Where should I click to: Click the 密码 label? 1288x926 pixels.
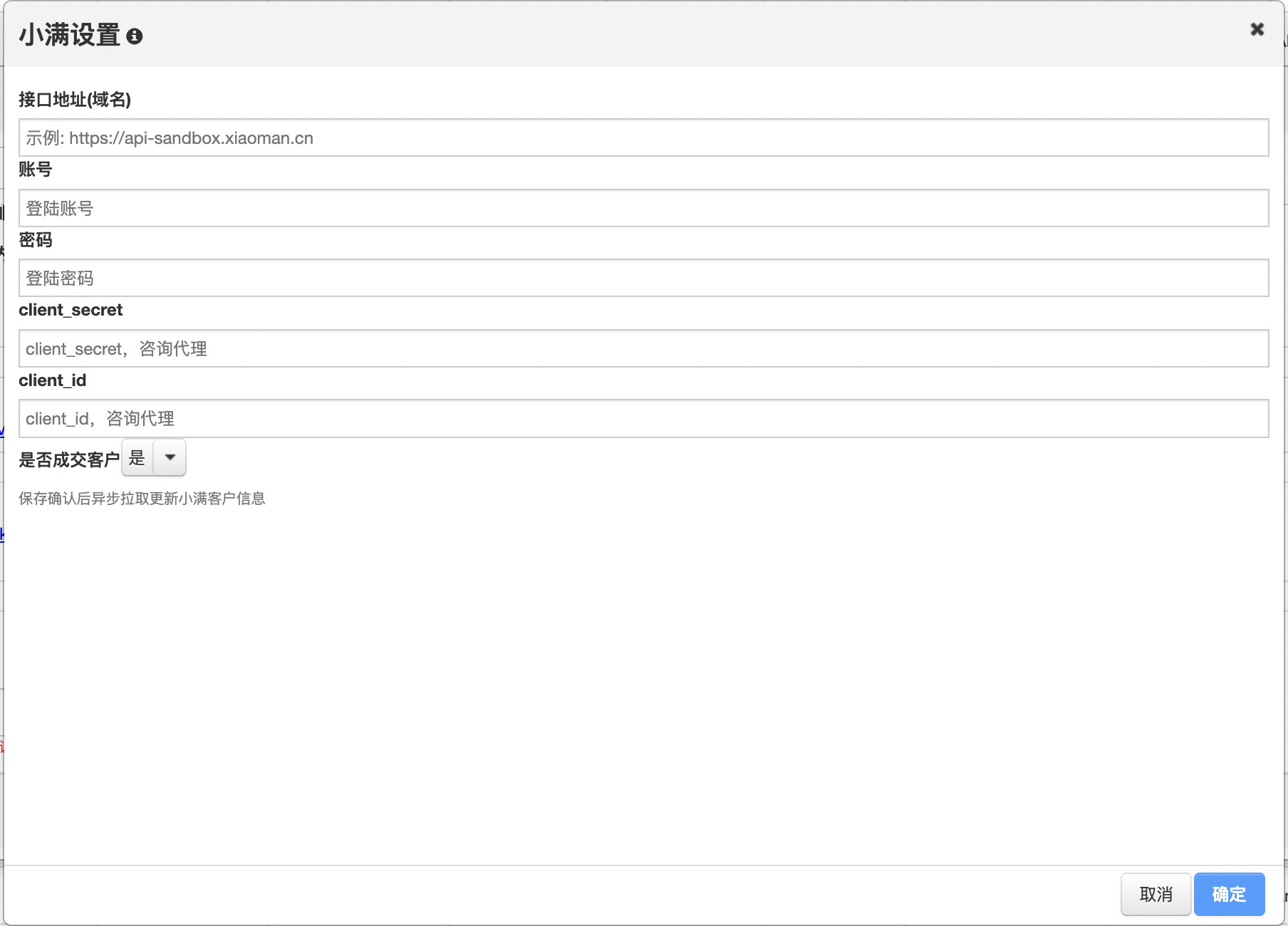(35, 240)
